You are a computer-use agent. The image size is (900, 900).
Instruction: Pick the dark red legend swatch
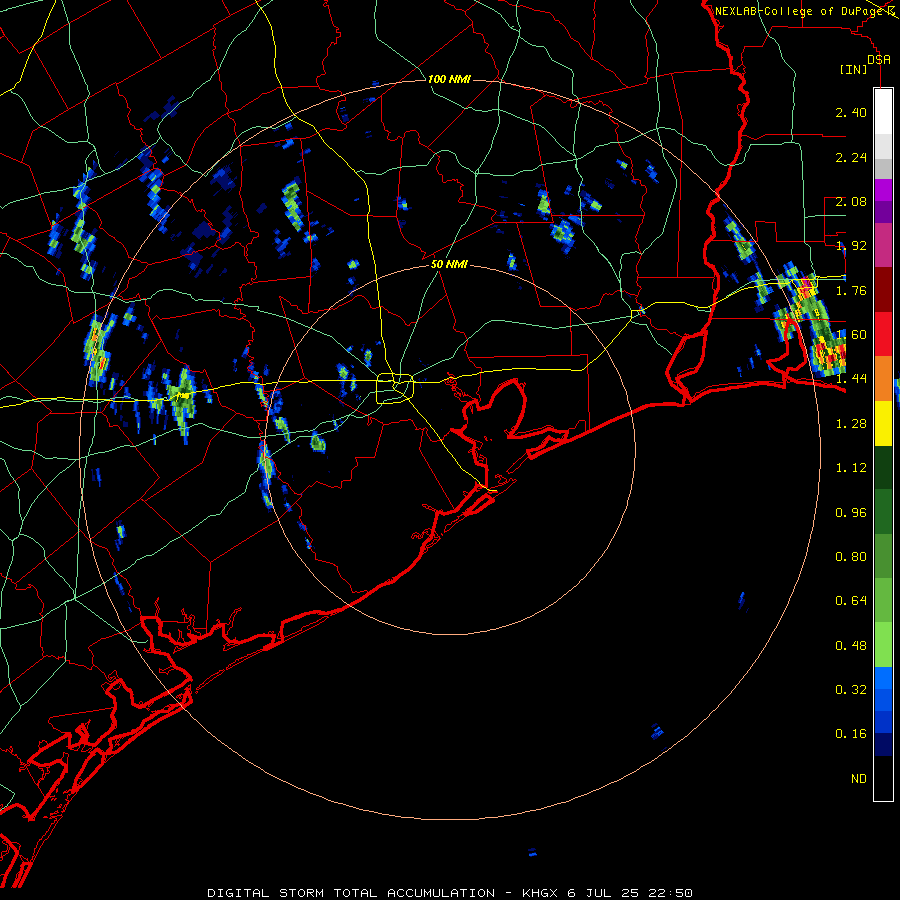click(883, 290)
